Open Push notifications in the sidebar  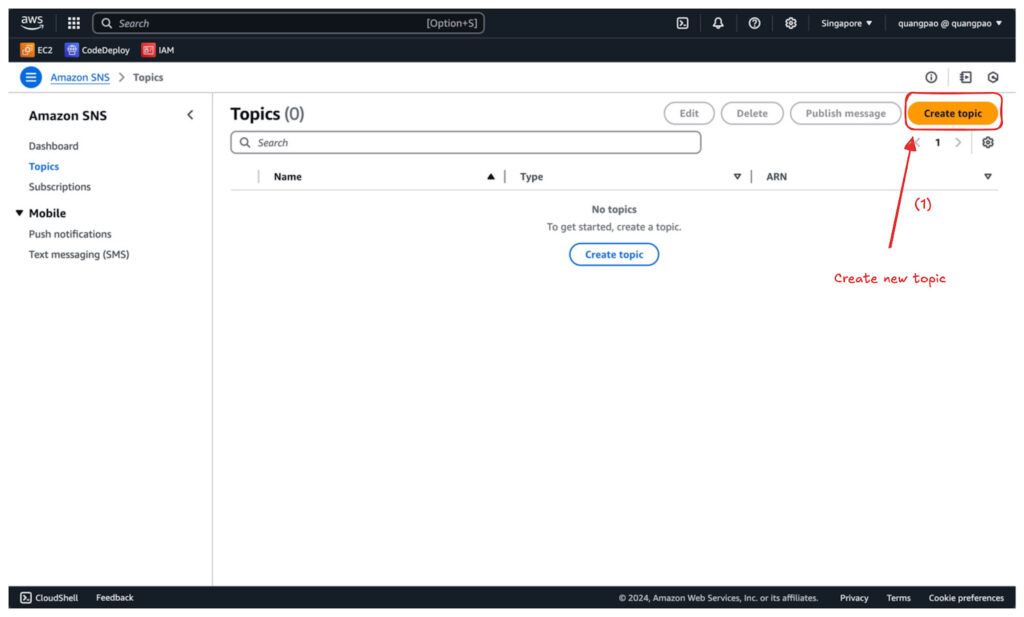tap(70, 234)
